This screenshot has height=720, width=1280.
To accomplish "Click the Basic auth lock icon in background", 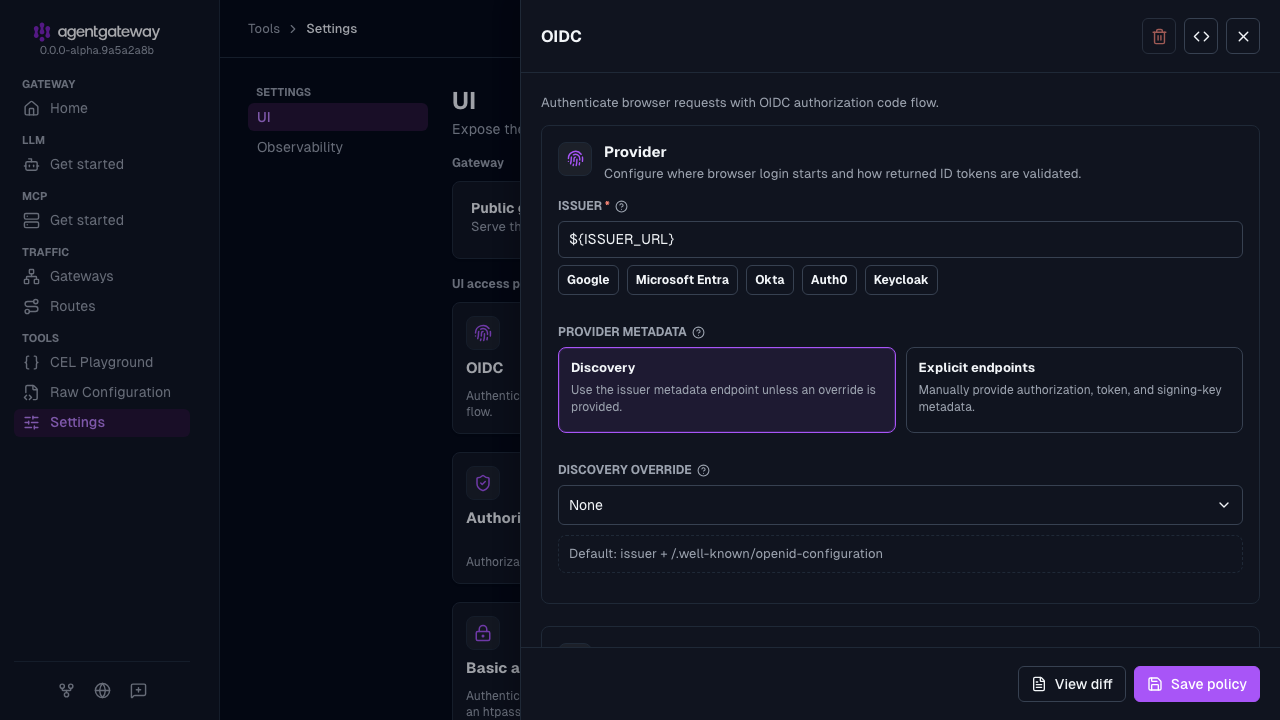I will [x=483, y=633].
